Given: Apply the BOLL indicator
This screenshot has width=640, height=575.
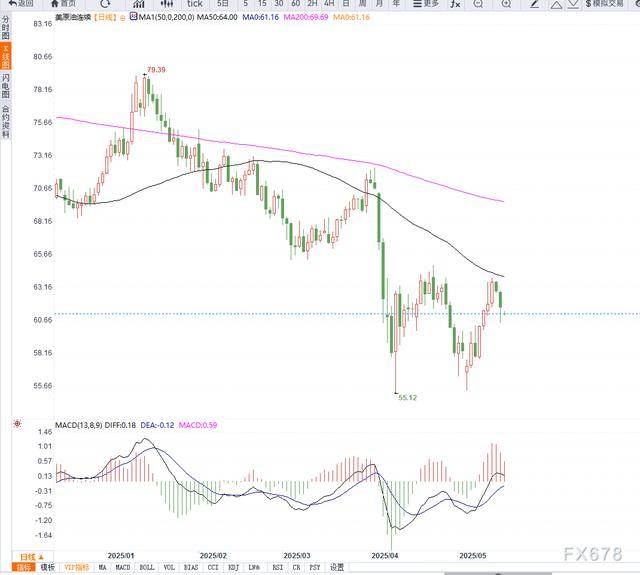Looking at the screenshot, I should click(x=147, y=567).
